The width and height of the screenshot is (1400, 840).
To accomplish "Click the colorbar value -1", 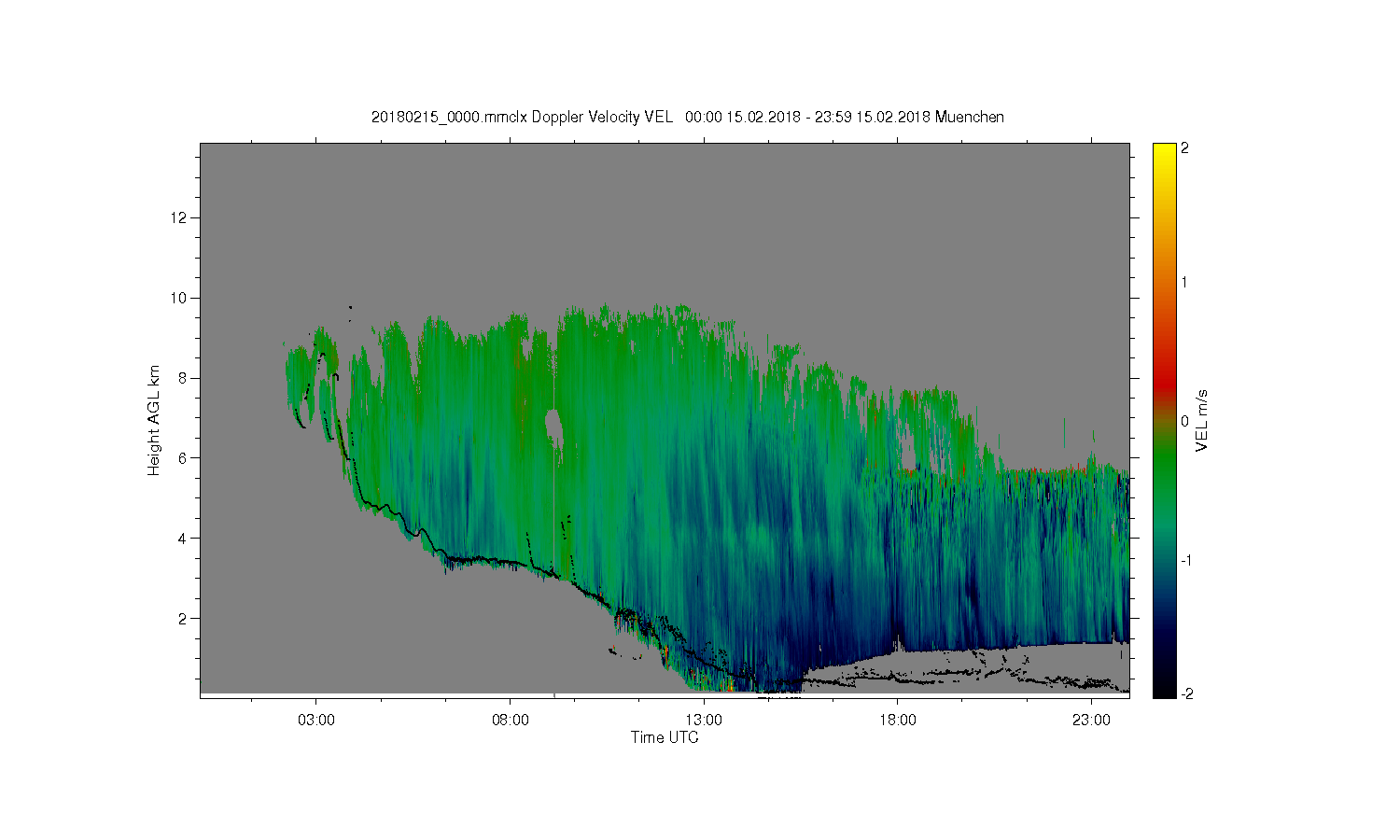I will point(1184,560).
